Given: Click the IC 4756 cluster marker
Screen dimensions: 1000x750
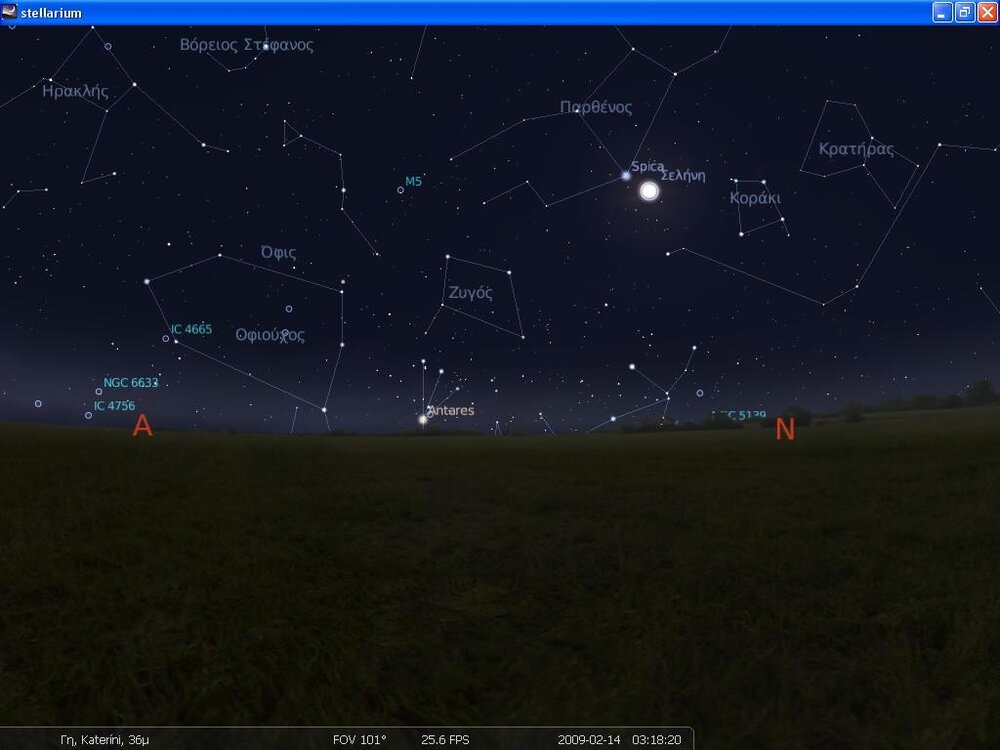Looking at the screenshot, I should [x=89, y=414].
